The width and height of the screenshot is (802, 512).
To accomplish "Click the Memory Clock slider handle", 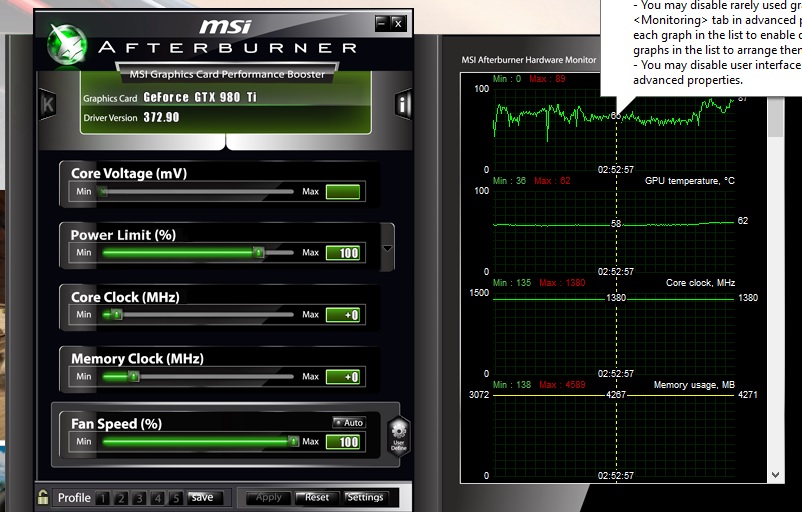I will coord(133,377).
